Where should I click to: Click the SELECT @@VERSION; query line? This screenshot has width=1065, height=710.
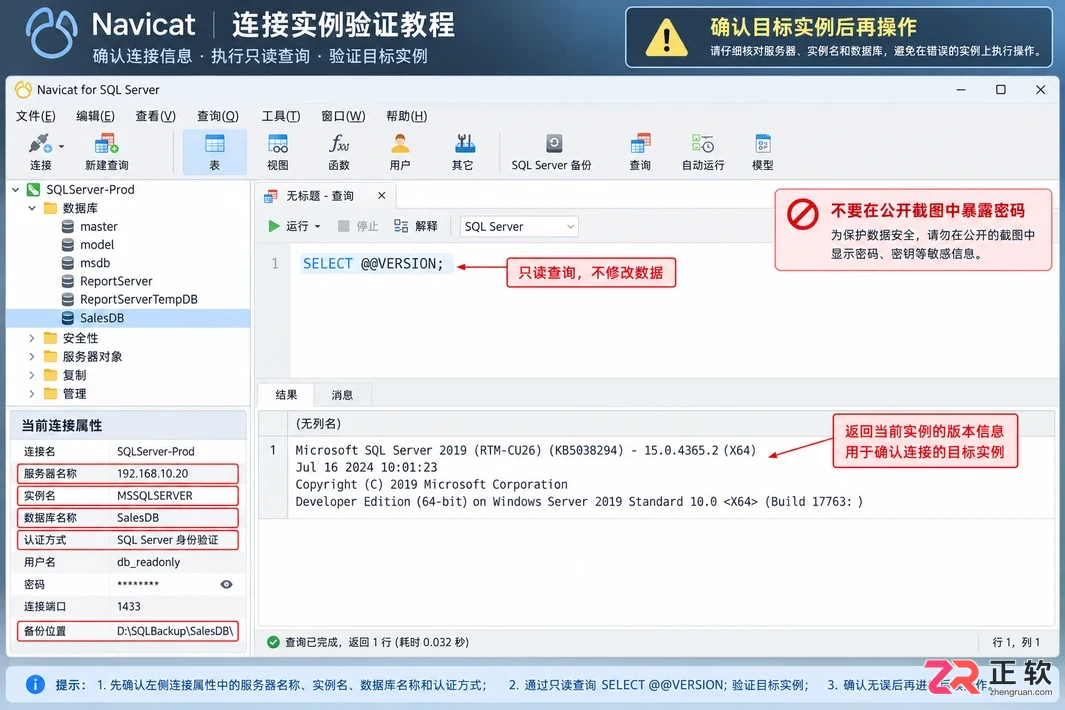(373, 264)
